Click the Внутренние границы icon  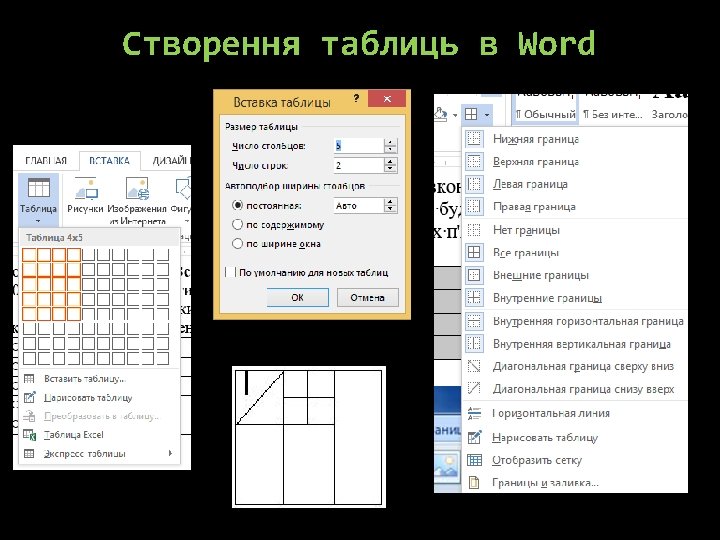coord(474,298)
